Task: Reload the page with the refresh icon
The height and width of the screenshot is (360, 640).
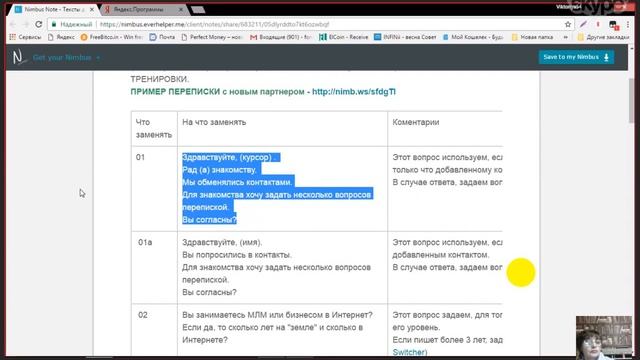Action: coord(38,24)
